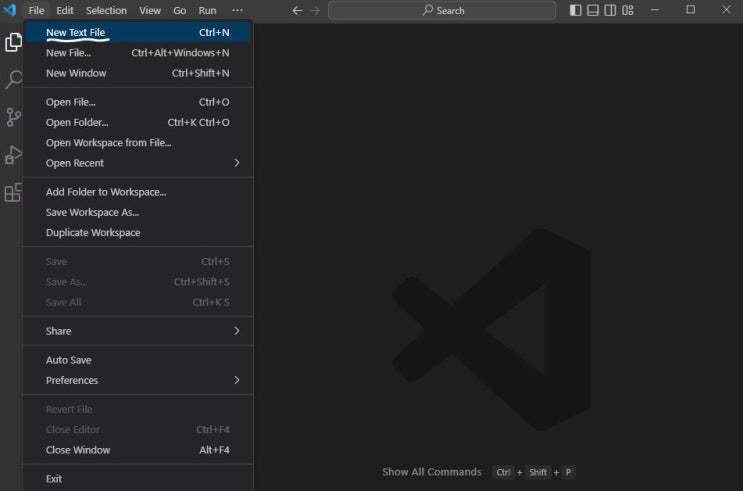Open the Explorer view in activity bar

(x=13, y=42)
